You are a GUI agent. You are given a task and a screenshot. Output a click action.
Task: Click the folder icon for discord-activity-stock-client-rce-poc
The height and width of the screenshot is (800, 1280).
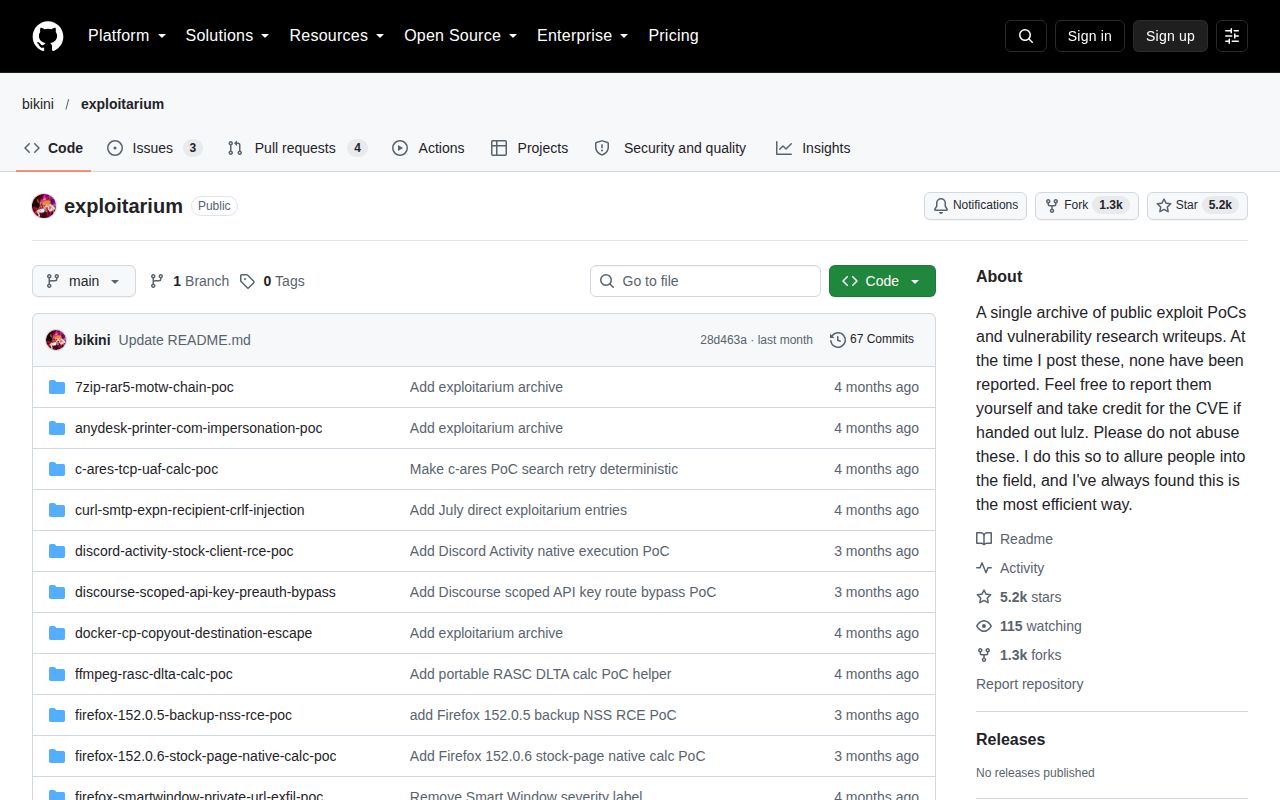coord(57,551)
